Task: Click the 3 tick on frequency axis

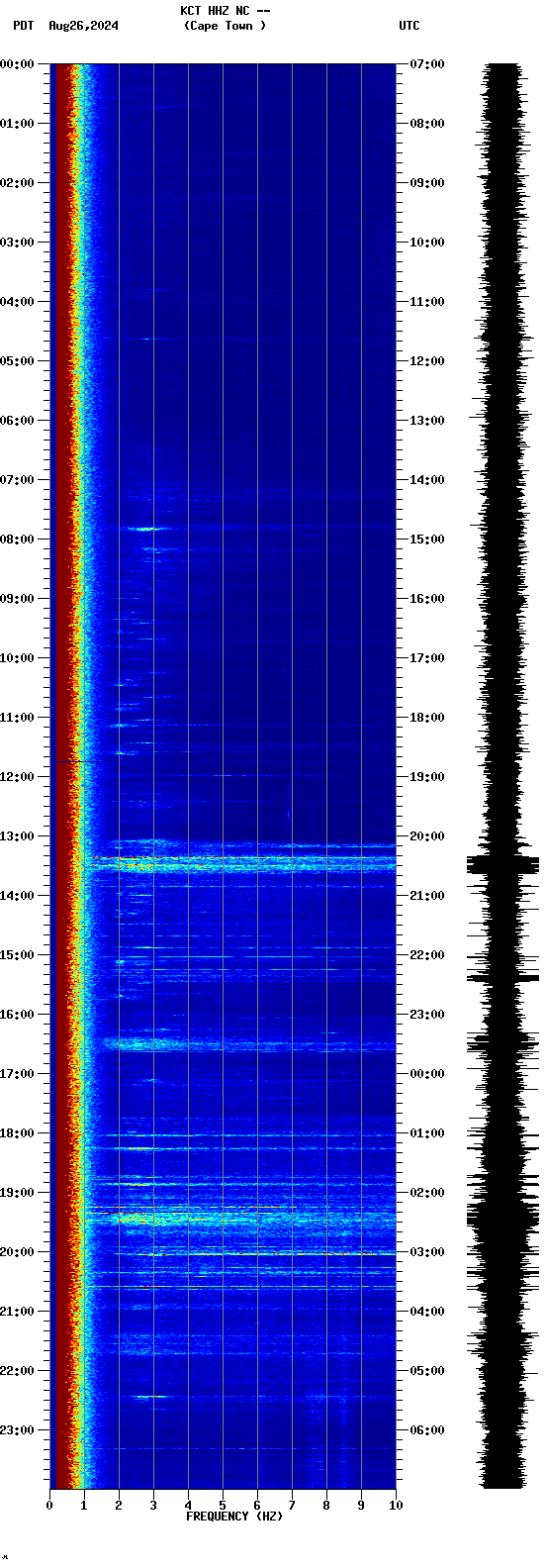Action: (x=153, y=1506)
